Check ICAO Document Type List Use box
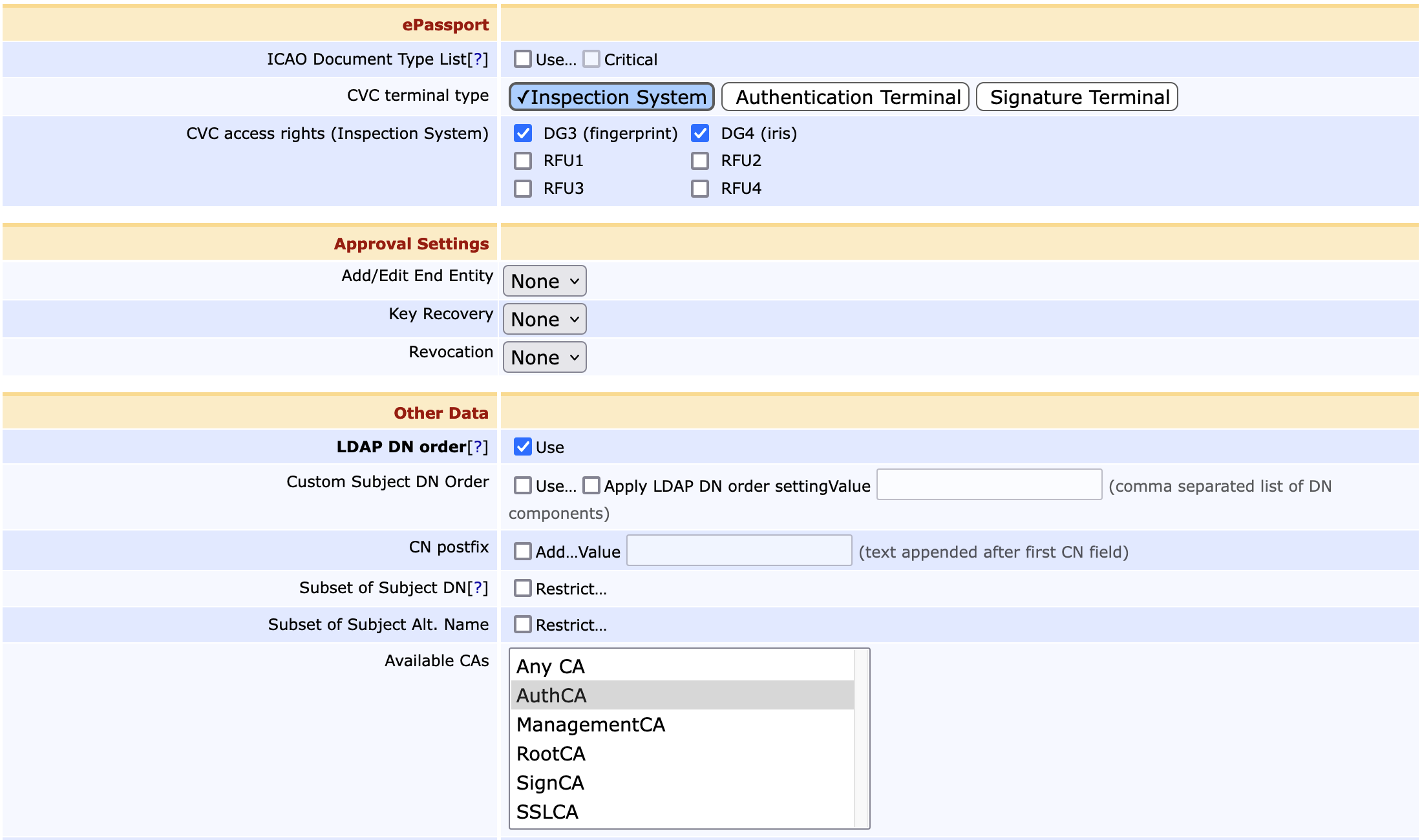 pos(523,59)
